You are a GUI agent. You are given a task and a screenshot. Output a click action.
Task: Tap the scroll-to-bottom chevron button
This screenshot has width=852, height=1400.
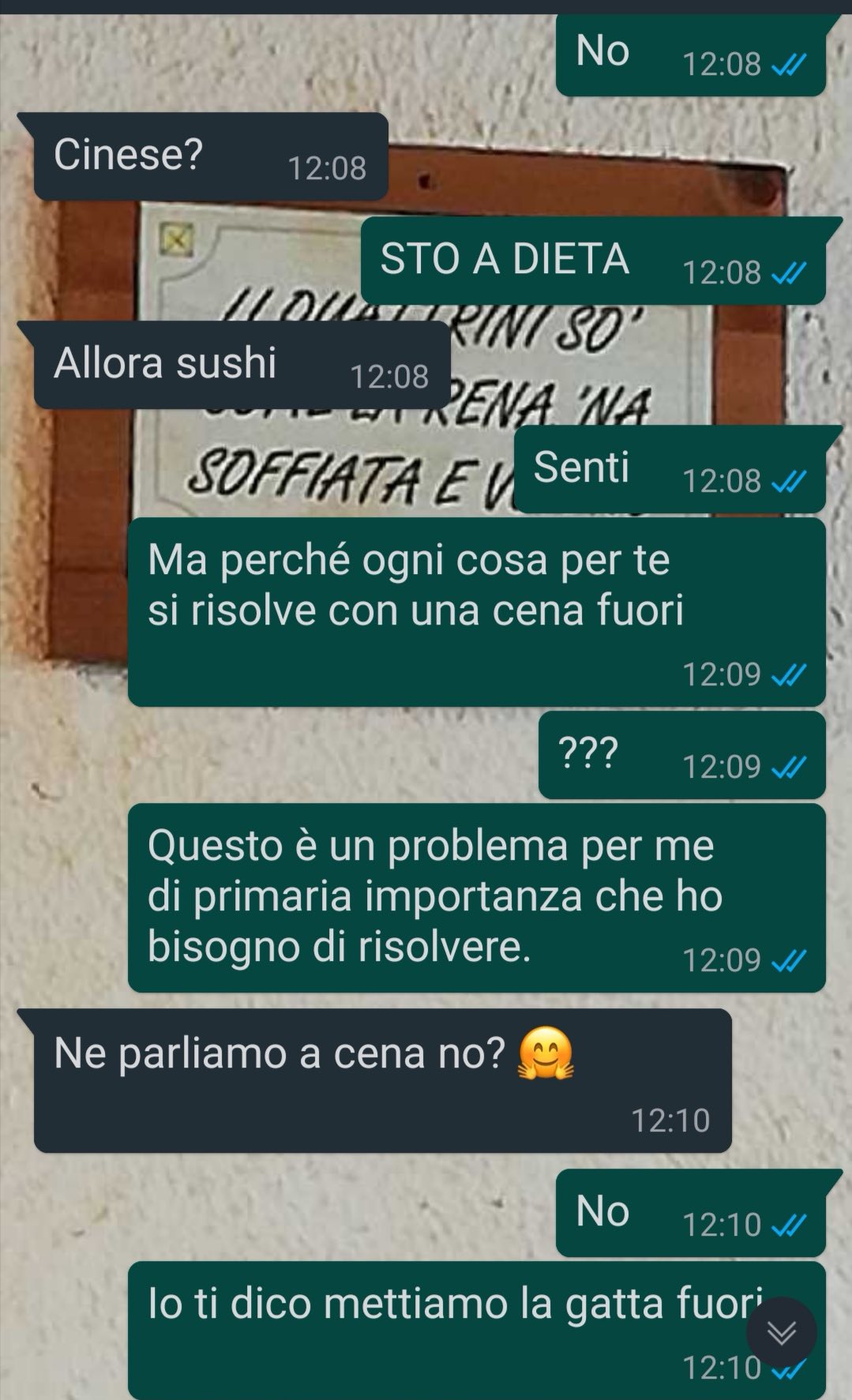click(x=782, y=1332)
